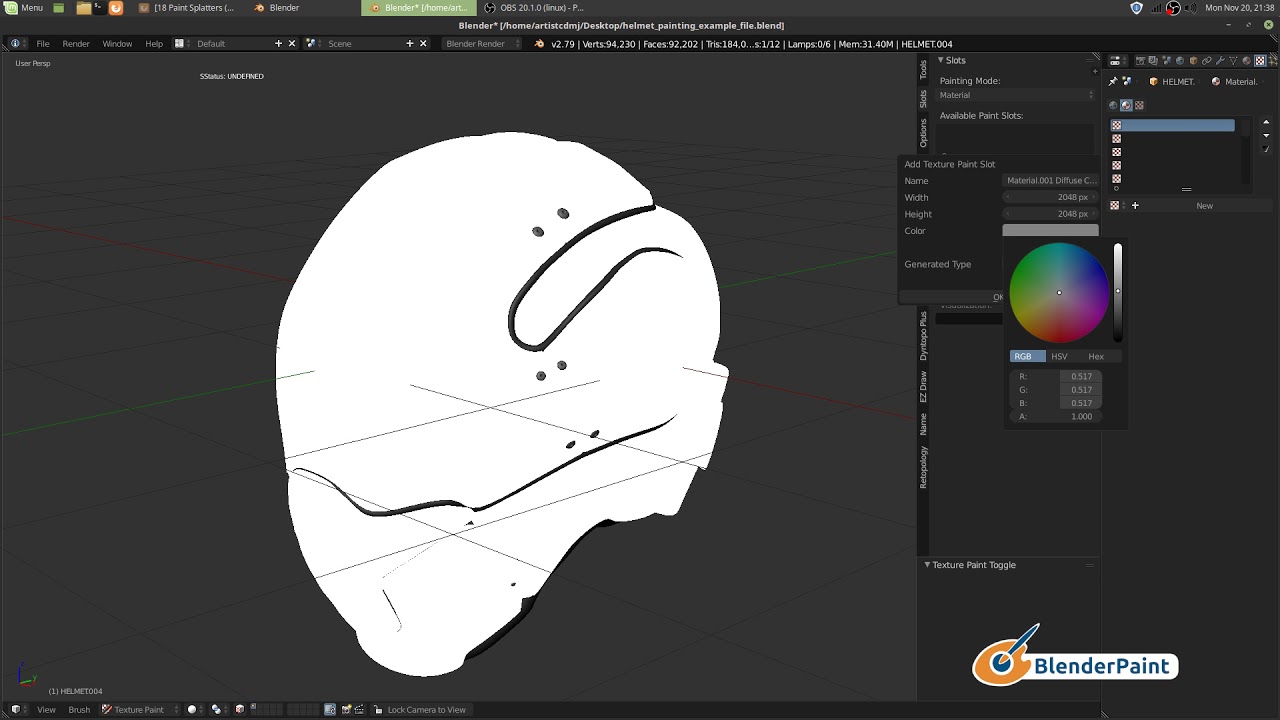Open the viewport shading sphere dropdown

[196, 710]
